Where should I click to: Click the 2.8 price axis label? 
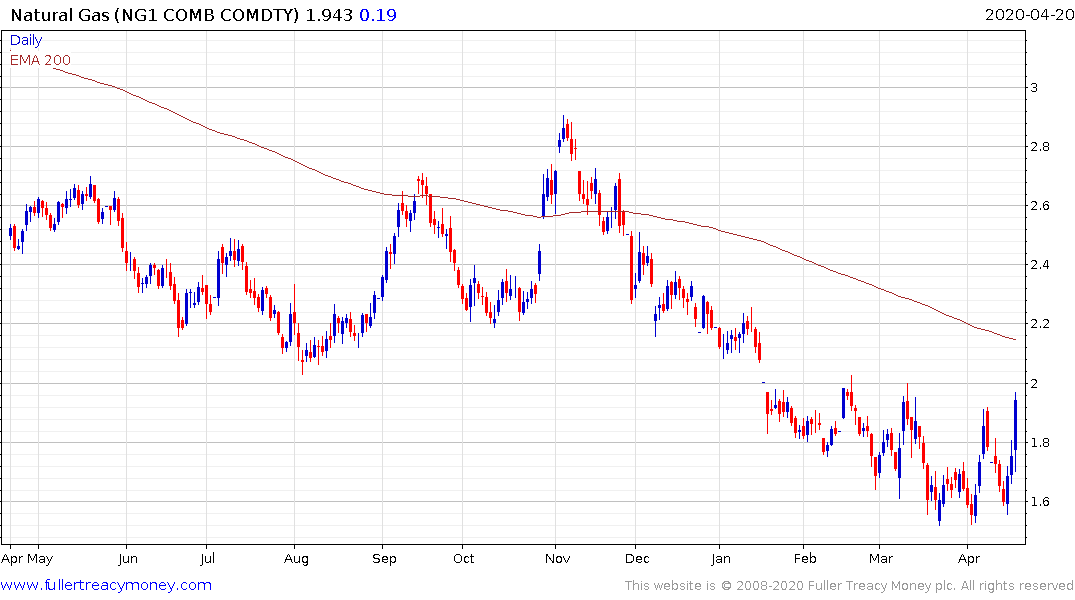1046,147
